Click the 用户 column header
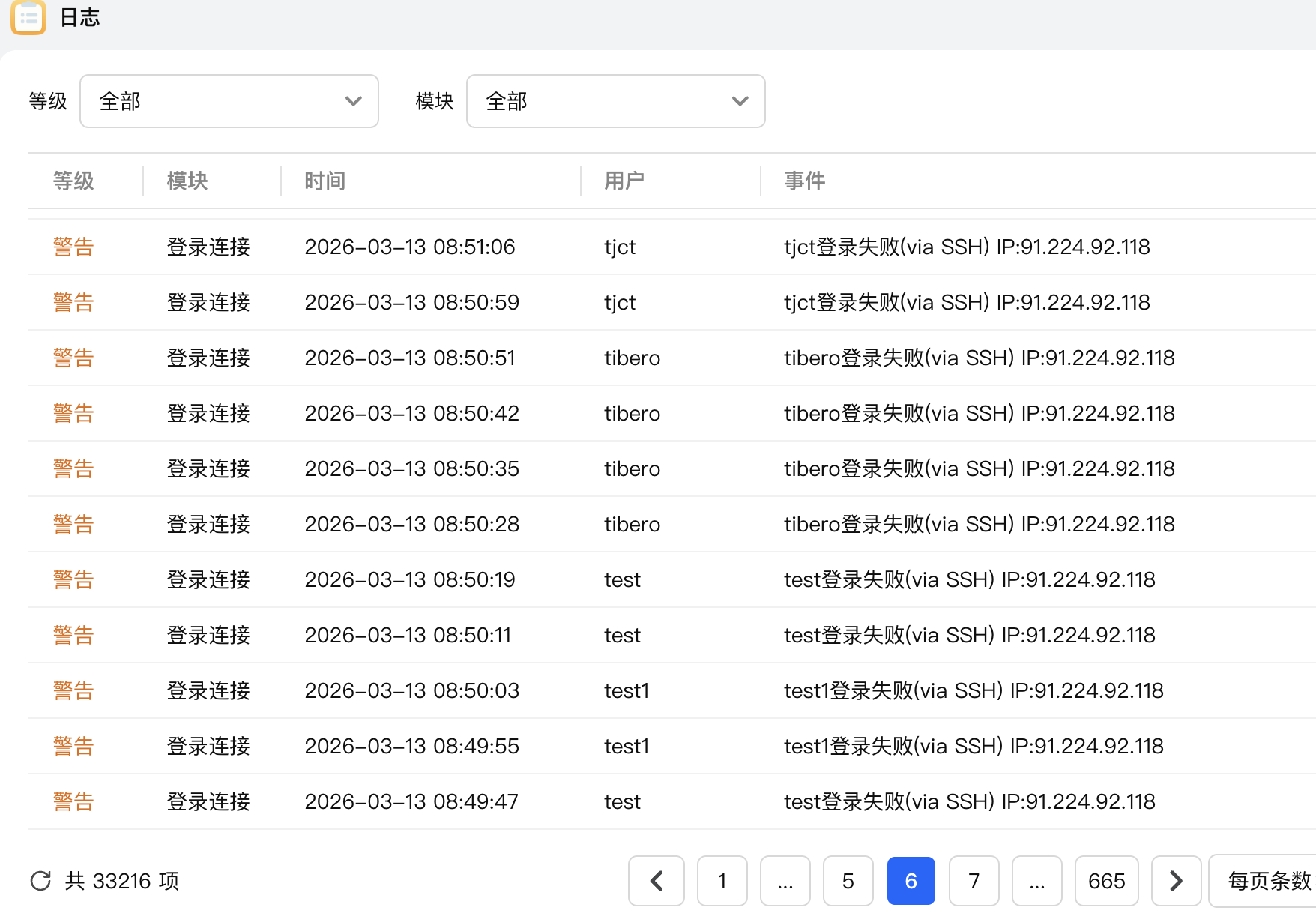 (624, 181)
